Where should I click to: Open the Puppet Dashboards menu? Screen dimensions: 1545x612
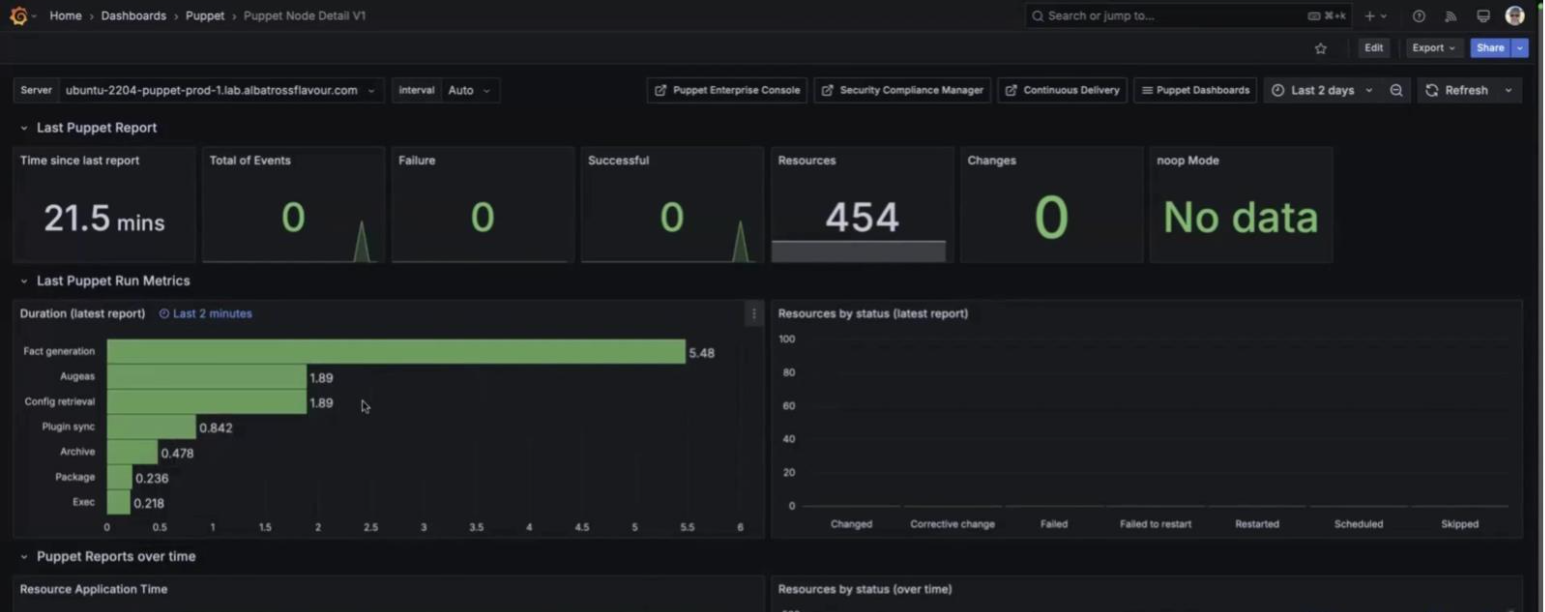(1195, 90)
